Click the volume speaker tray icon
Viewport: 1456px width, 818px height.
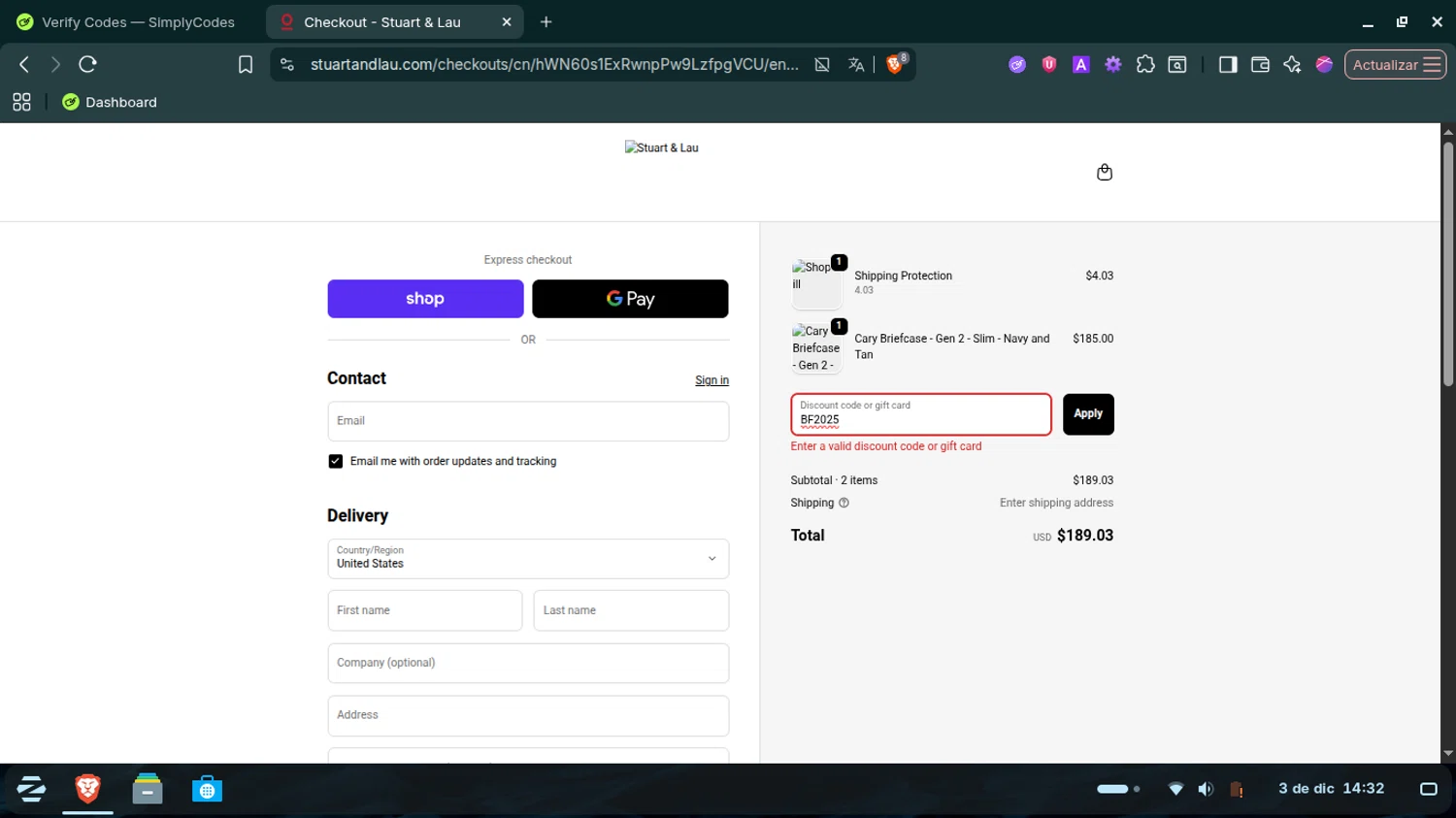click(x=1206, y=789)
